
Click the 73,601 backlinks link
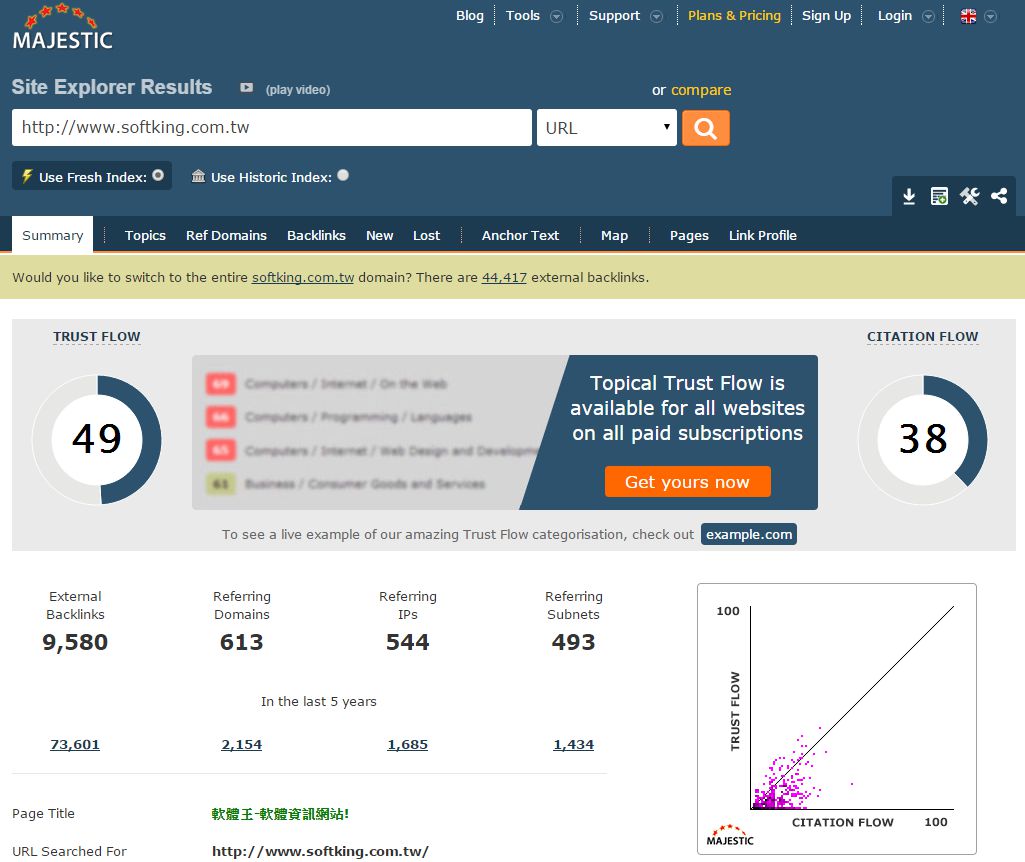[x=75, y=744]
